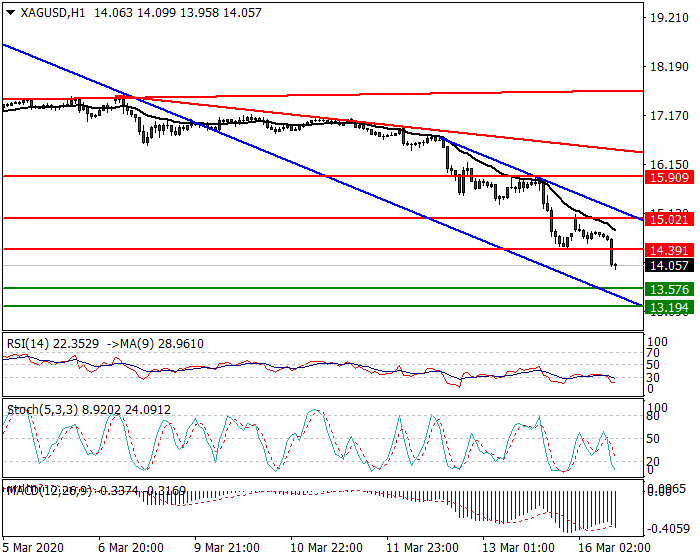Click the ->MA(9) 28.9610 value
The image size is (700, 560).
[155, 344]
